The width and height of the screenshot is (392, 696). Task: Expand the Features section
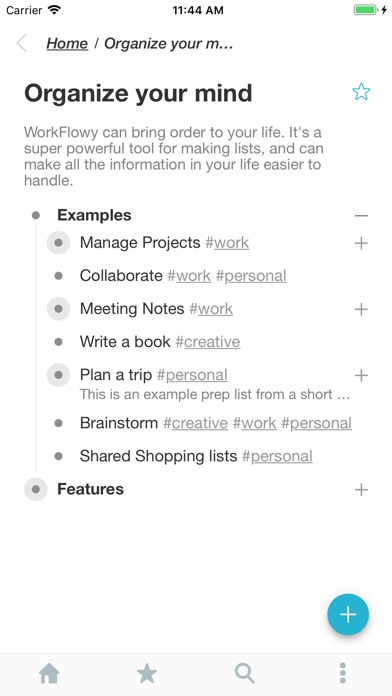361,490
